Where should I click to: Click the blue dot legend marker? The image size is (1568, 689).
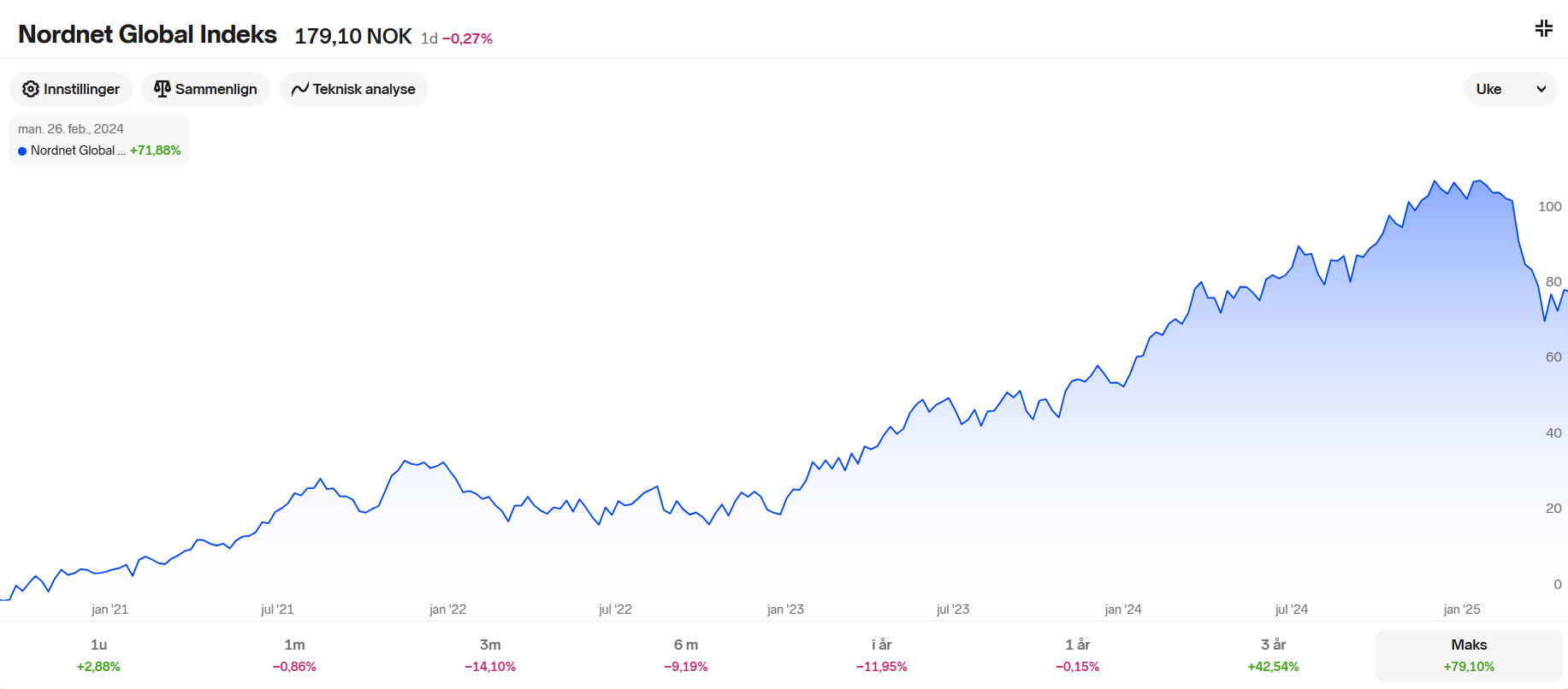pos(22,151)
